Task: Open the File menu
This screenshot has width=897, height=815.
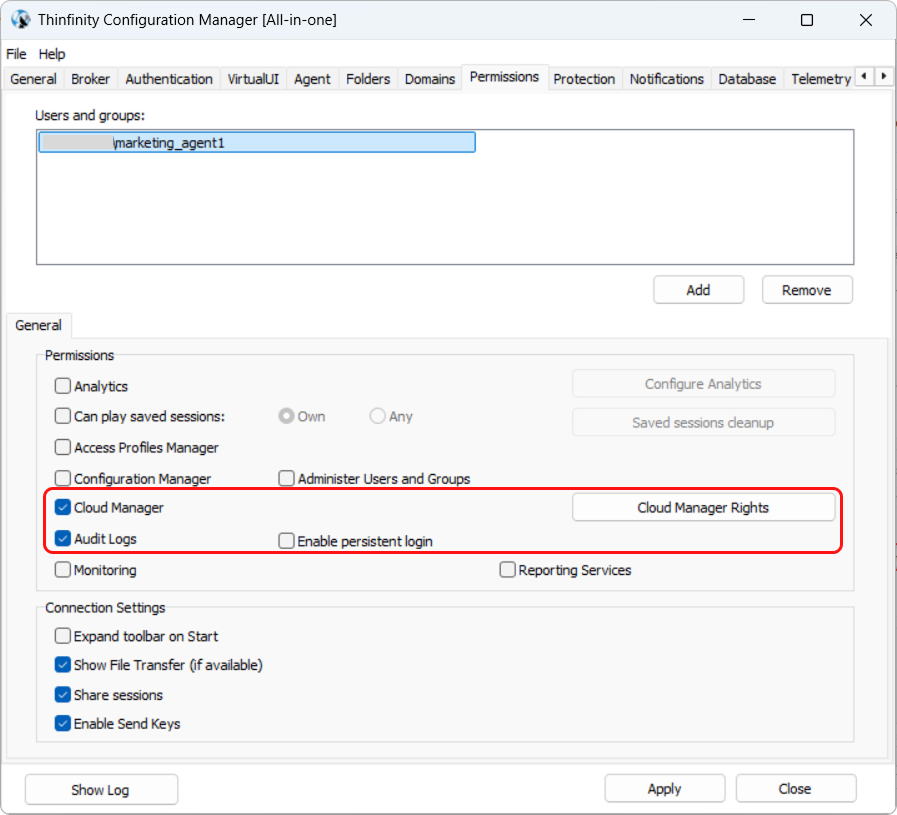Action: coord(16,54)
